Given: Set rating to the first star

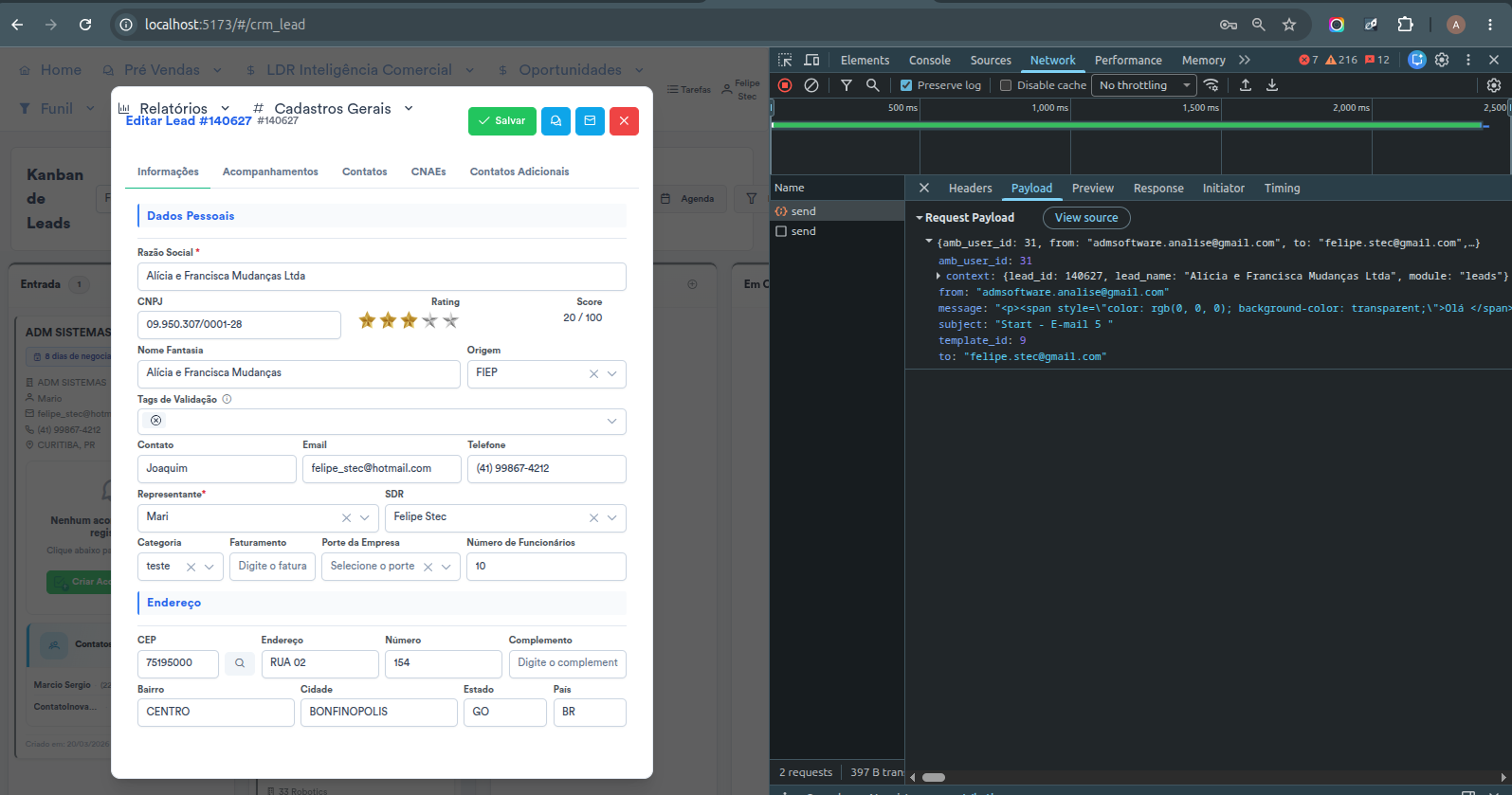Looking at the screenshot, I should pos(367,320).
